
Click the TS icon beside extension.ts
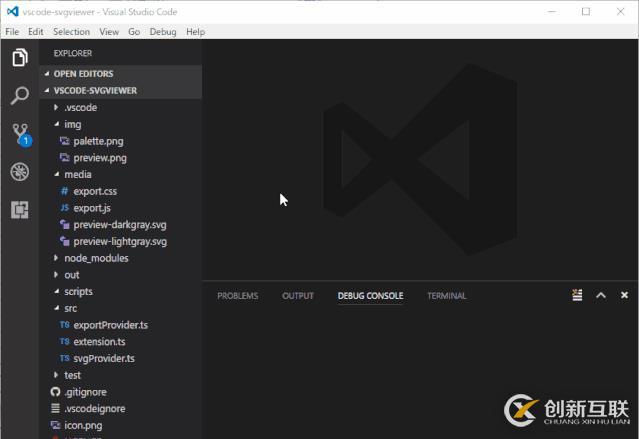click(64, 341)
